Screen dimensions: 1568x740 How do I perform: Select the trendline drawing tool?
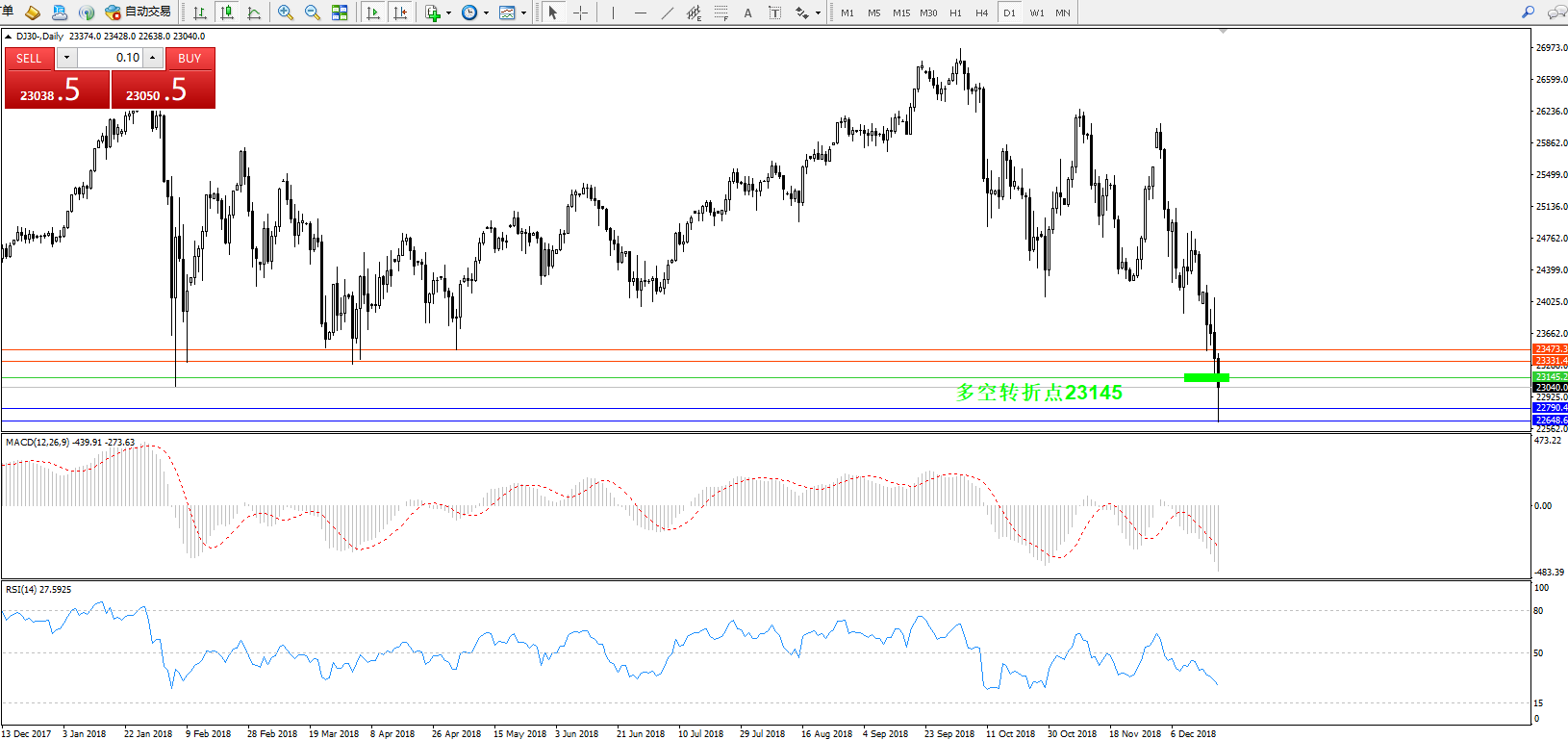point(667,13)
